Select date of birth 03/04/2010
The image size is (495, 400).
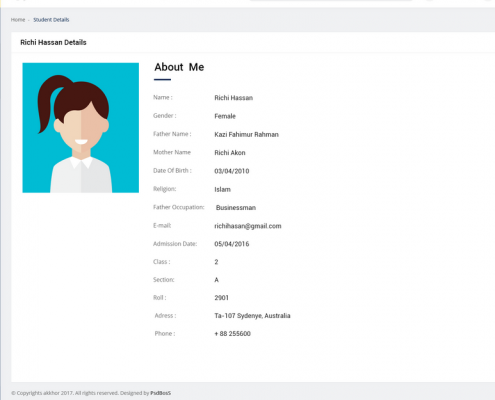(x=232, y=171)
